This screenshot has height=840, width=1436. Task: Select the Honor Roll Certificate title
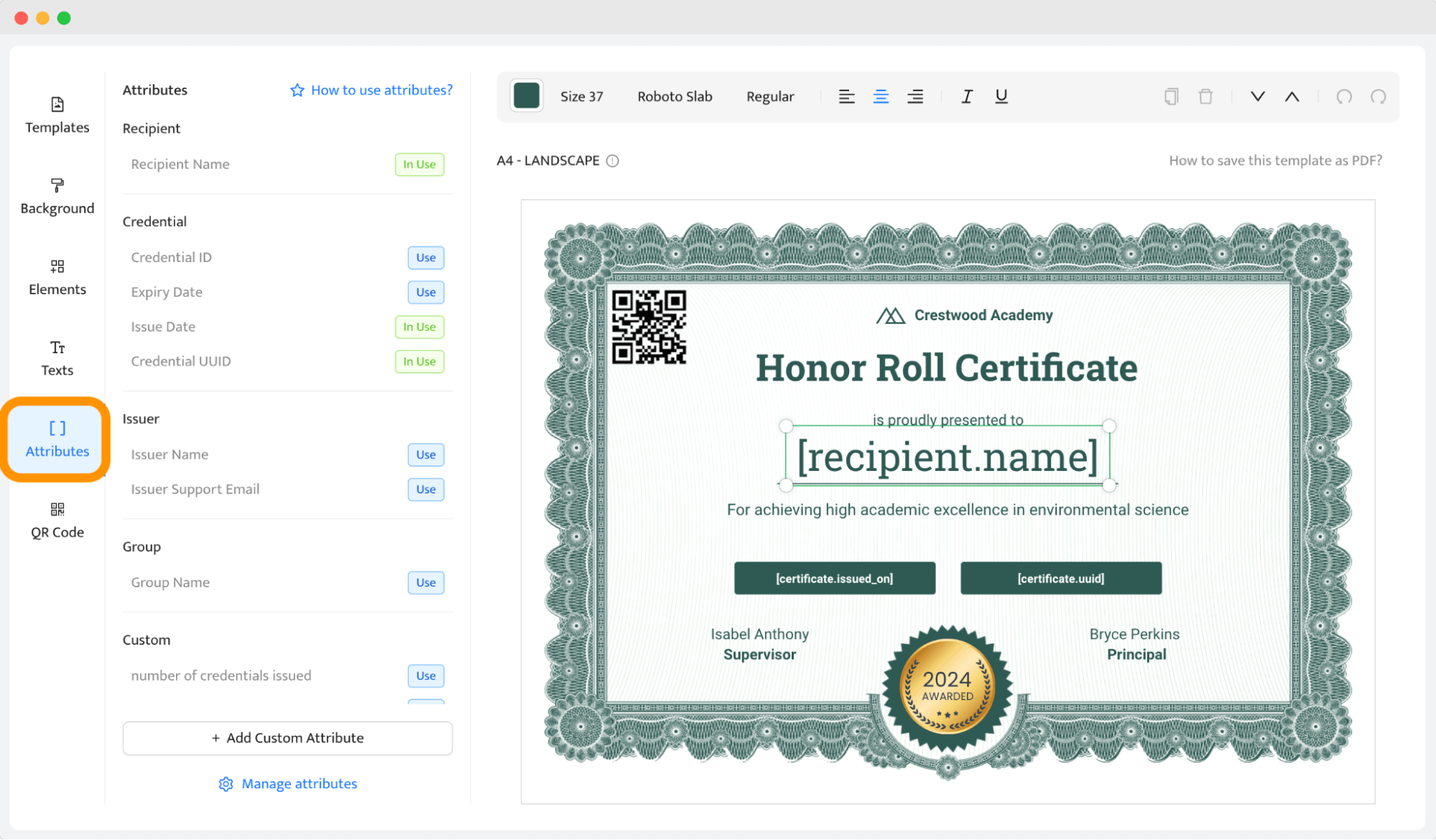(x=947, y=368)
